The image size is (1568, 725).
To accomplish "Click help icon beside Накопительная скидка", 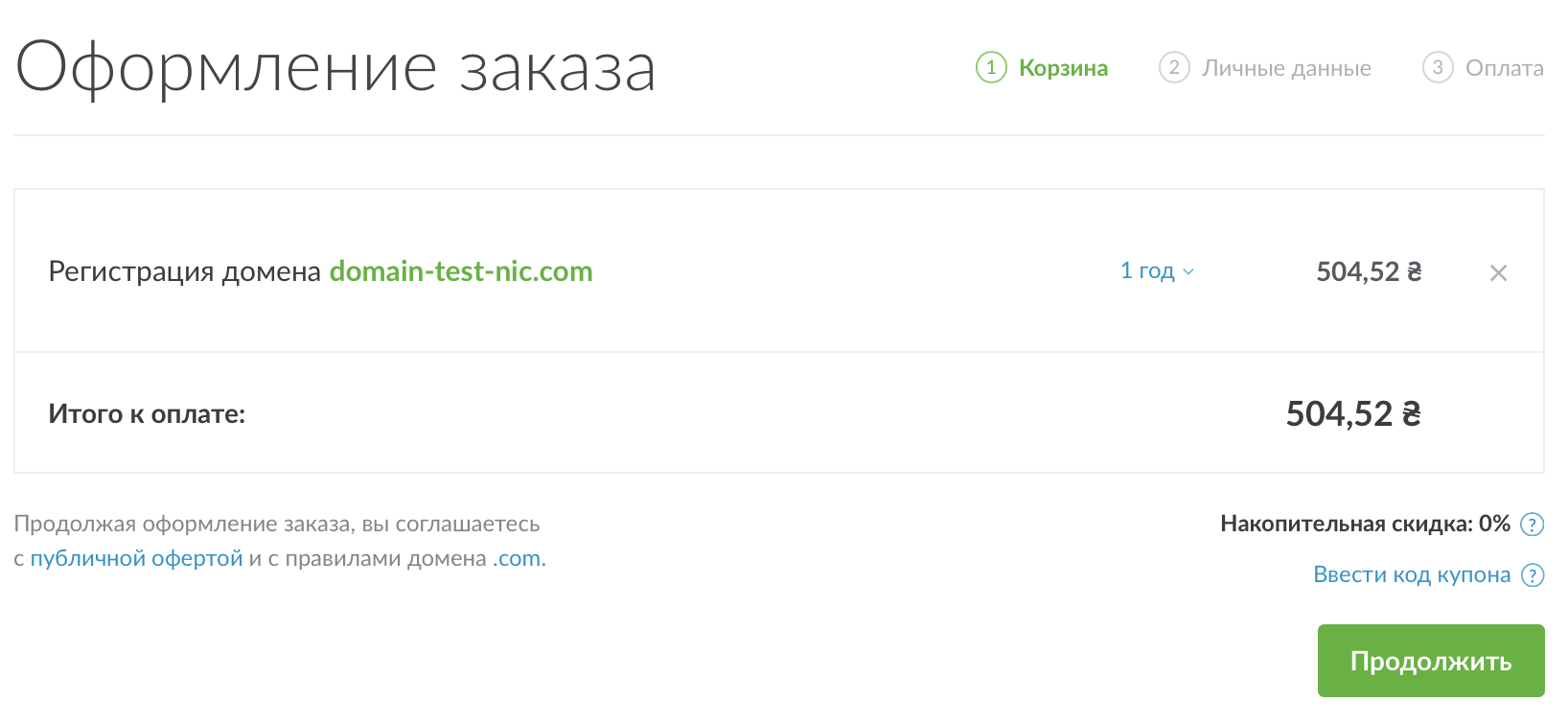I will click(x=1533, y=525).
